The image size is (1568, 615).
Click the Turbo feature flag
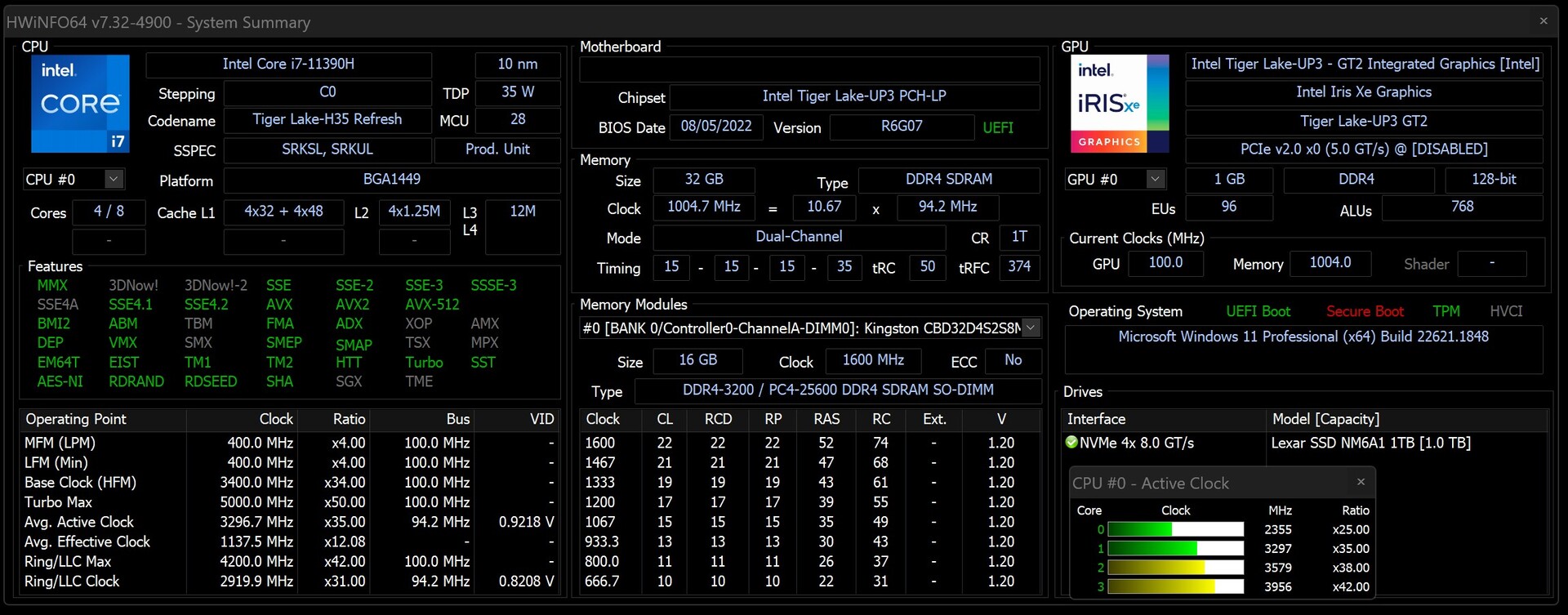(x=424, y=363)
